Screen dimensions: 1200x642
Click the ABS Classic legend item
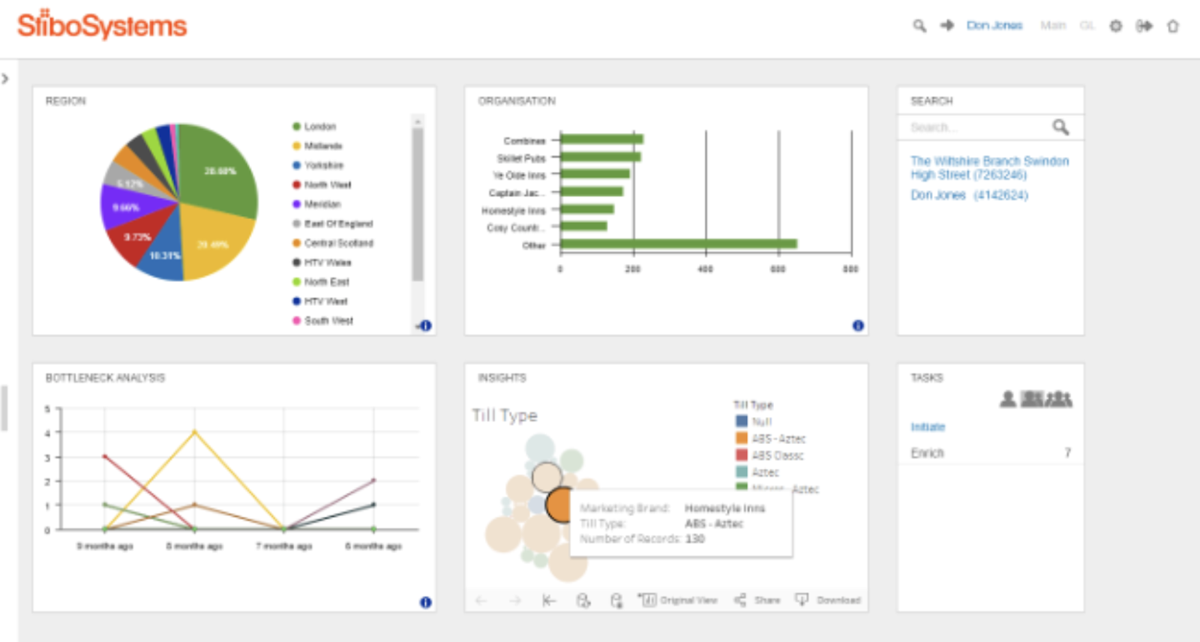click(x=770, y=456)
